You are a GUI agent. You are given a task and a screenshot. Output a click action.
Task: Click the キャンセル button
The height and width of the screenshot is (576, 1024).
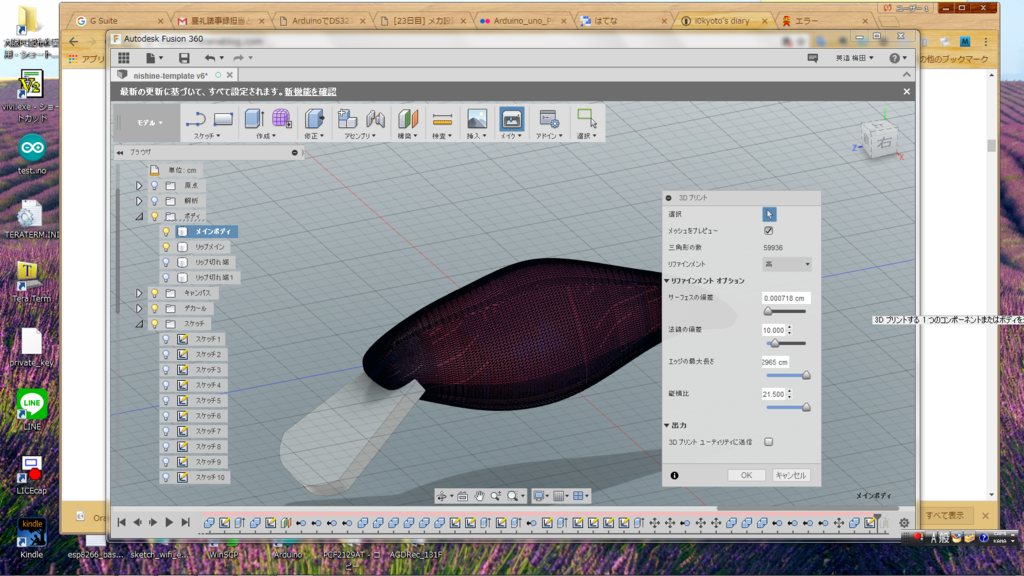coord(790,475)
